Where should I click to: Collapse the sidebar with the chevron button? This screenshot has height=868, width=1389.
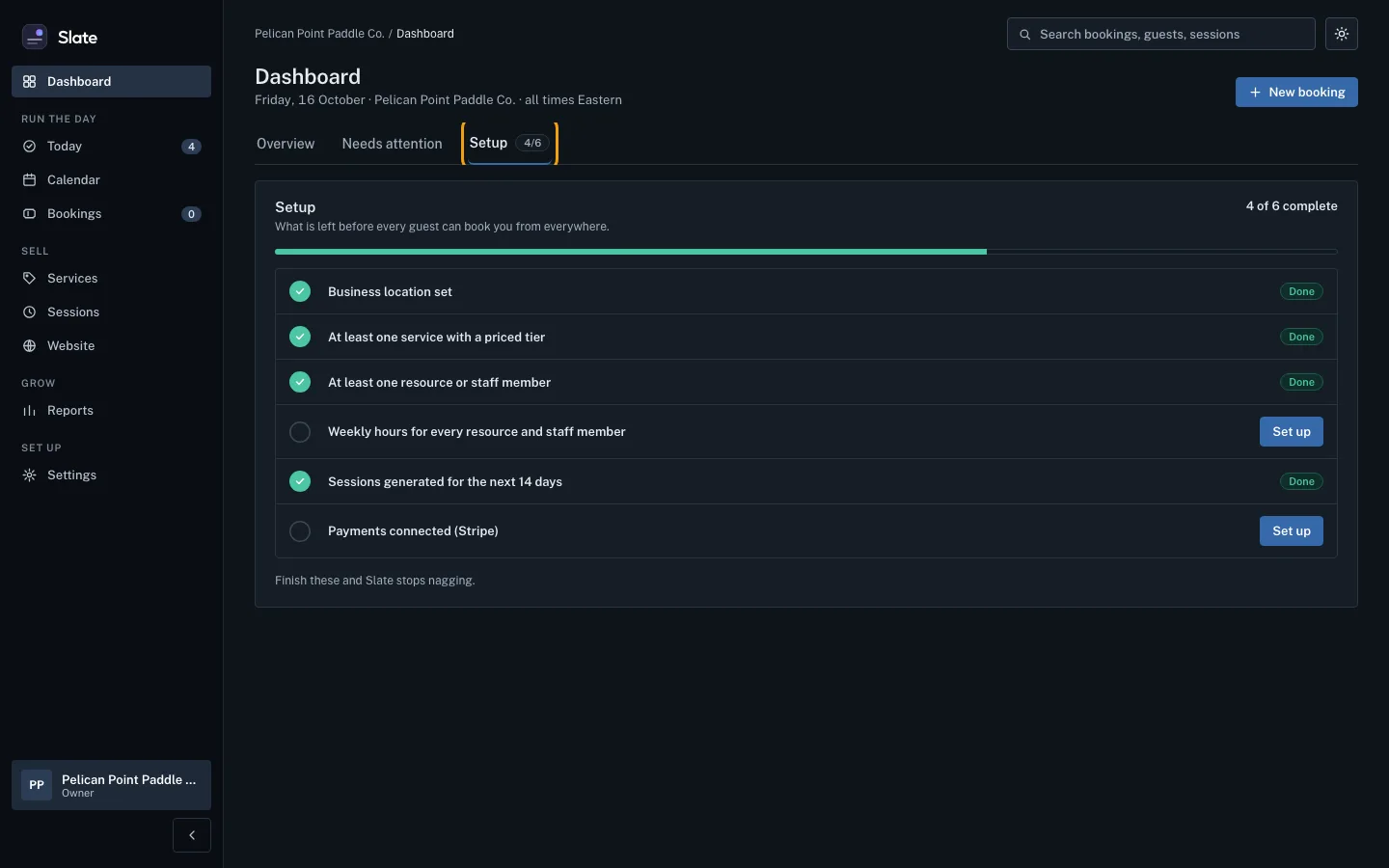pos(192,835)
